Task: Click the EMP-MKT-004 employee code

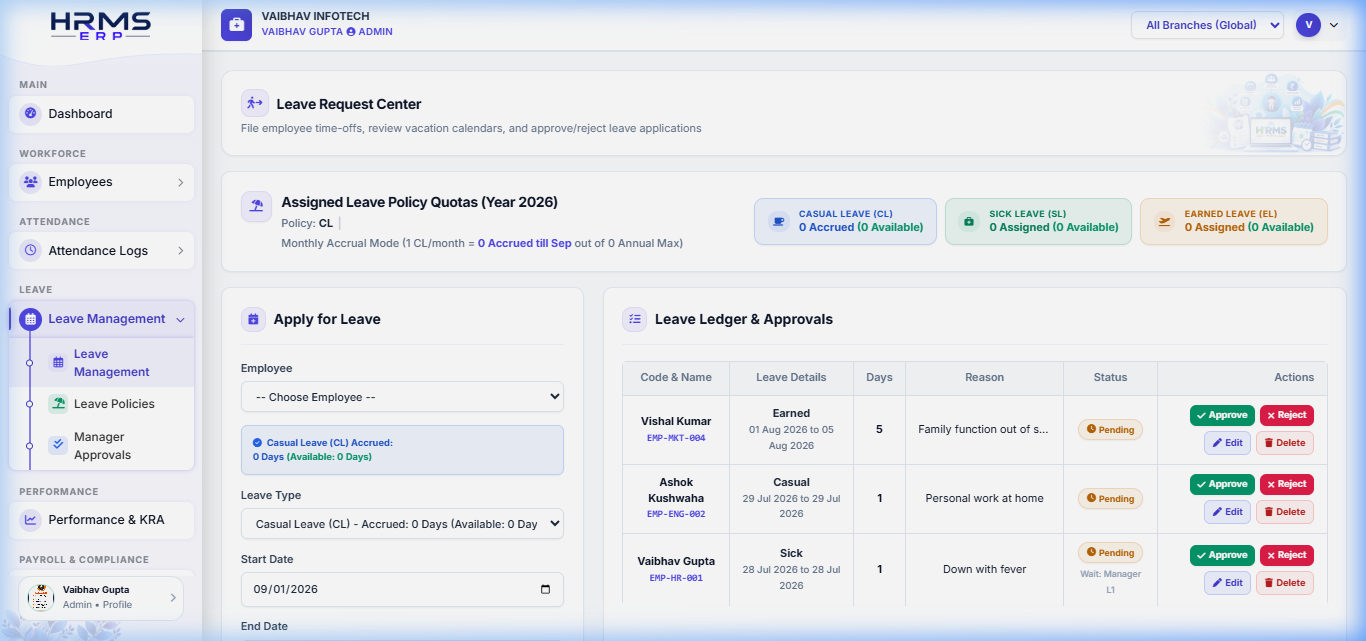Action: (676, 438)
